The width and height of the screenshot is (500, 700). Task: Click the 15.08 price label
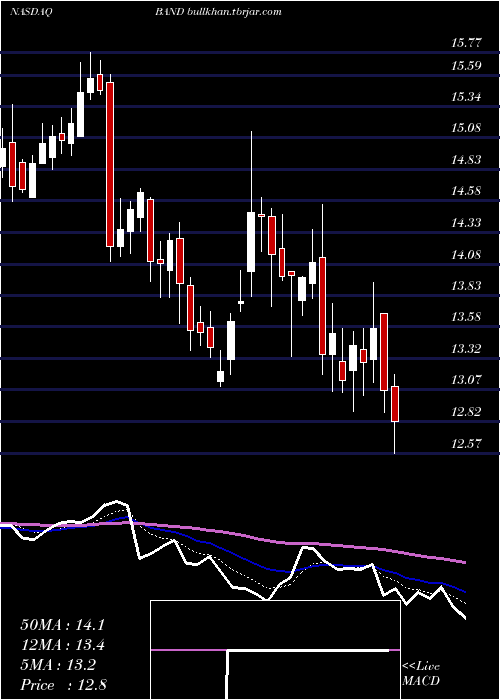pos(467,129)
